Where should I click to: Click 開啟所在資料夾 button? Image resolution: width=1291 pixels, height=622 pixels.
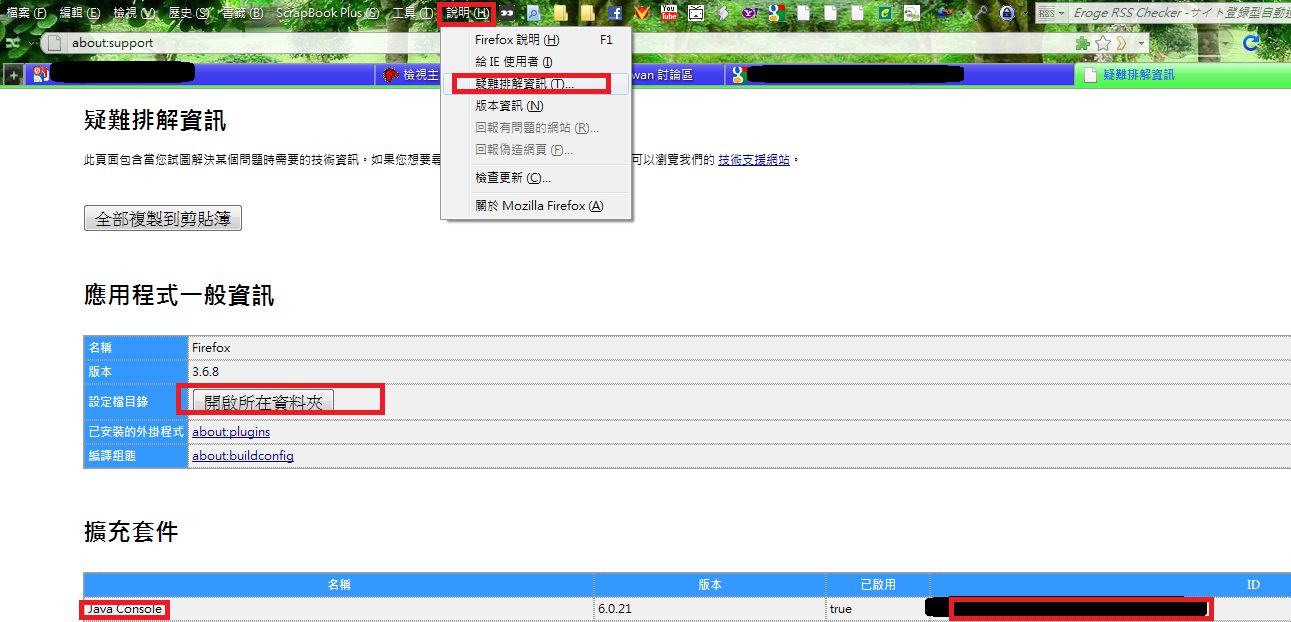click(x=263, y=401)
